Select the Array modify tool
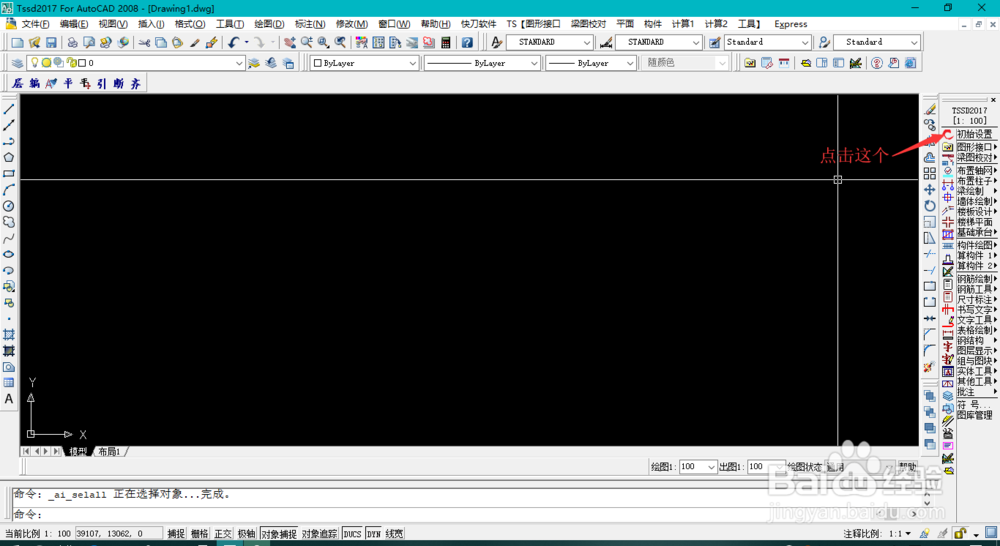This screenshot has height=546, width=1000. click(x=930, y=173)
